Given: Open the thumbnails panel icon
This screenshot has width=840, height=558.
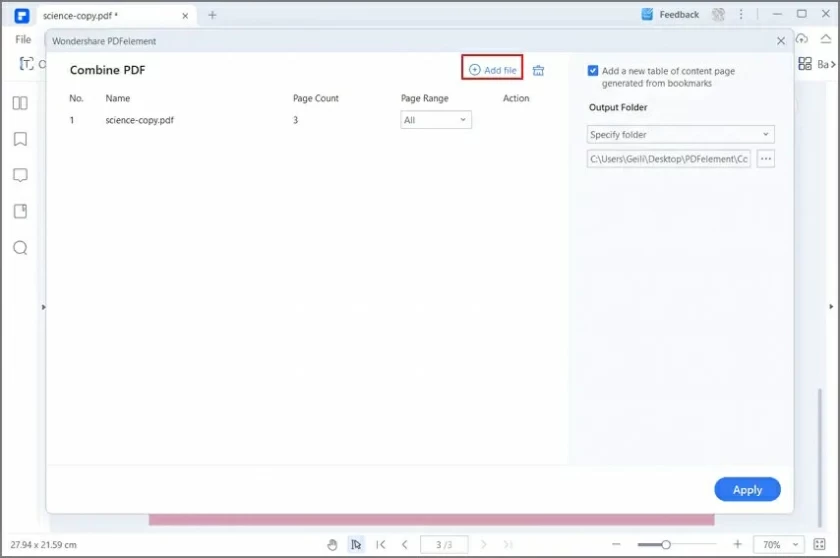Looking at the screenshot, I should coord(20,103).
